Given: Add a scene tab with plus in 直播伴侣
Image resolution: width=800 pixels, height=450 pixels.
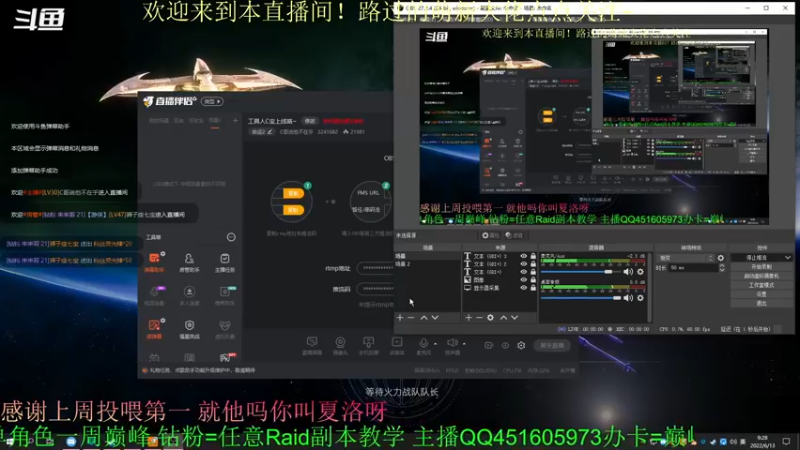Looking at the screenshot, I should pos(235,121).
